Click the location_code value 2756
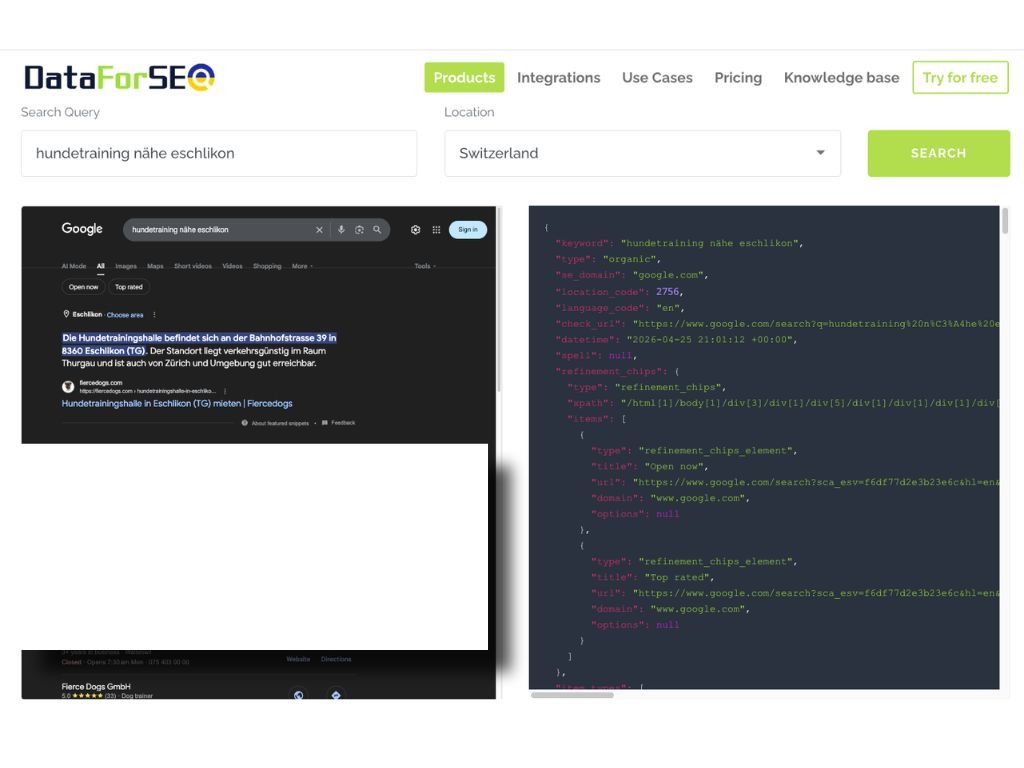Screen dimensions: 1024x768 pyautogui.click(x=667, y=291)
